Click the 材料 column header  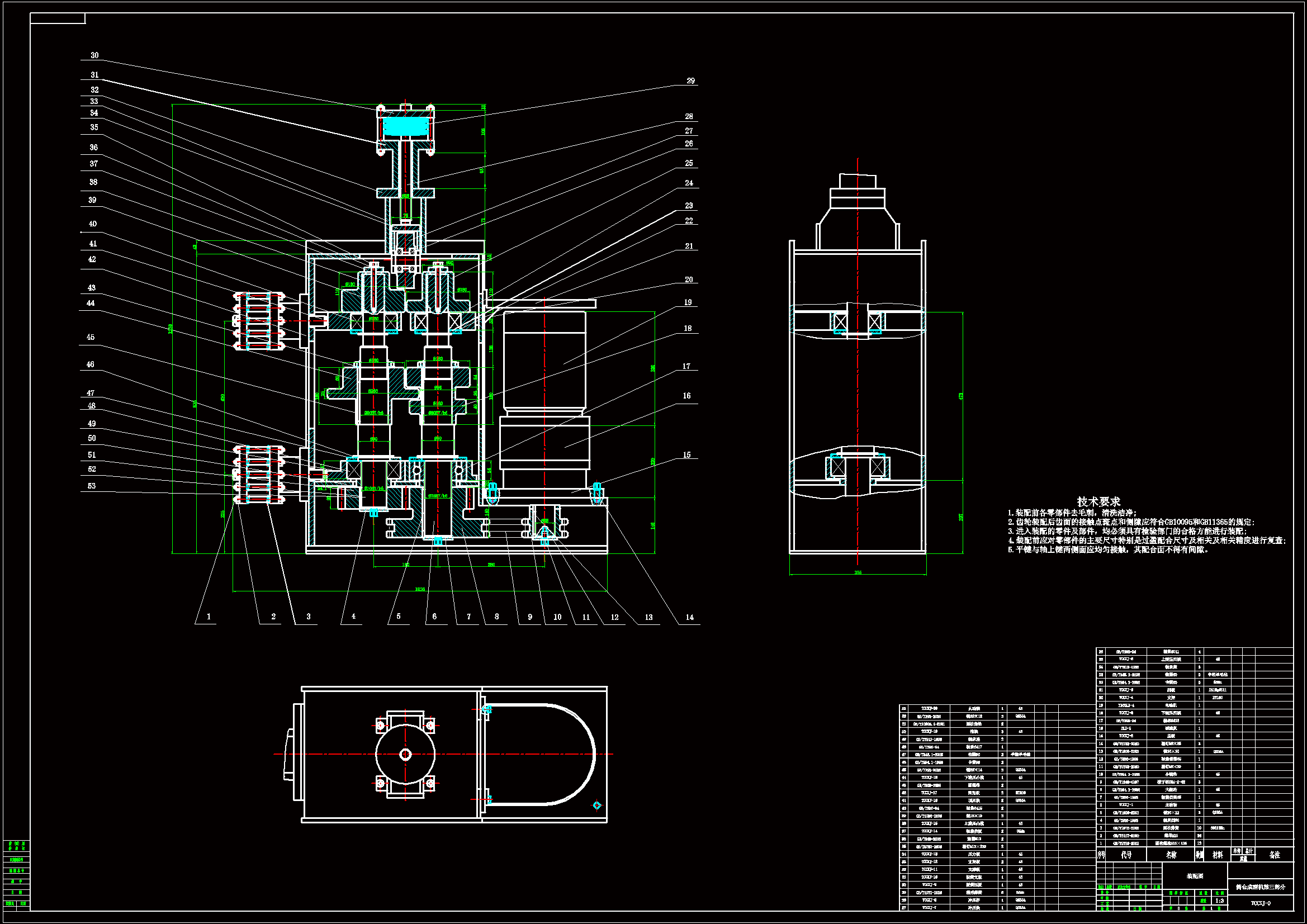[x=1218, y=855]
